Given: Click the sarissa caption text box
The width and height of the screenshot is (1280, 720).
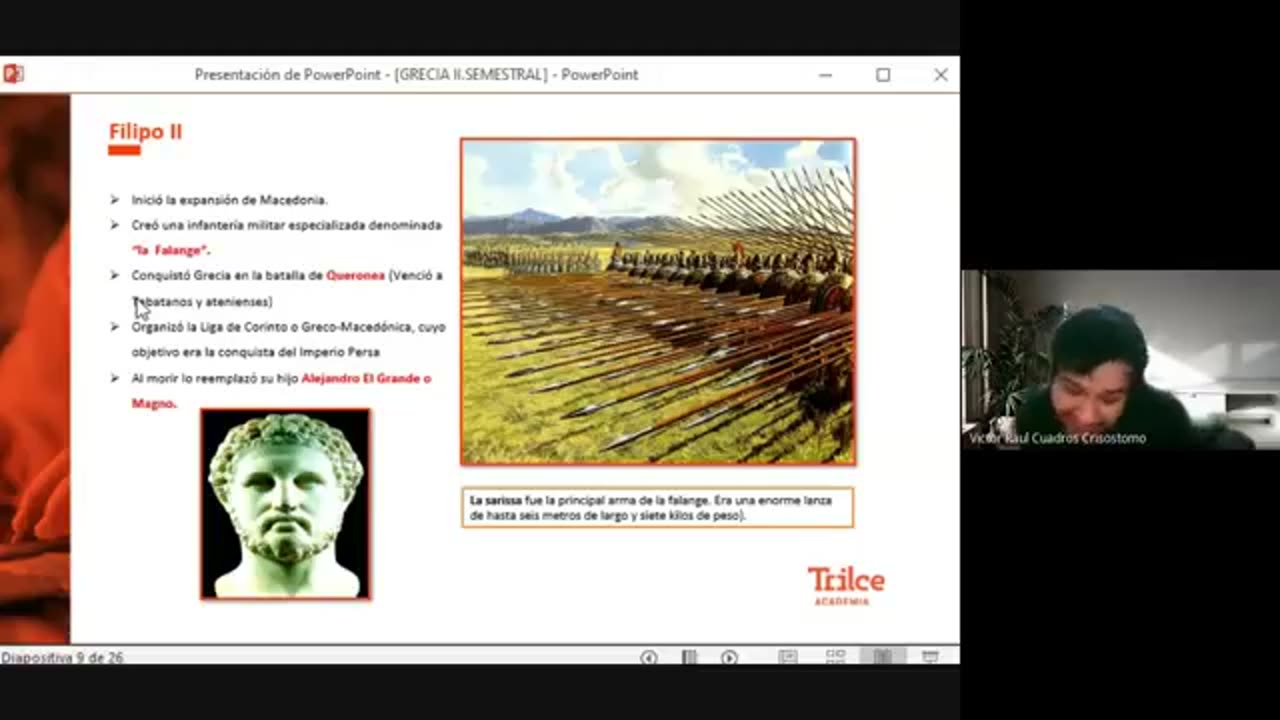Looking at the screenshot, I should click(x=658, y=508).
